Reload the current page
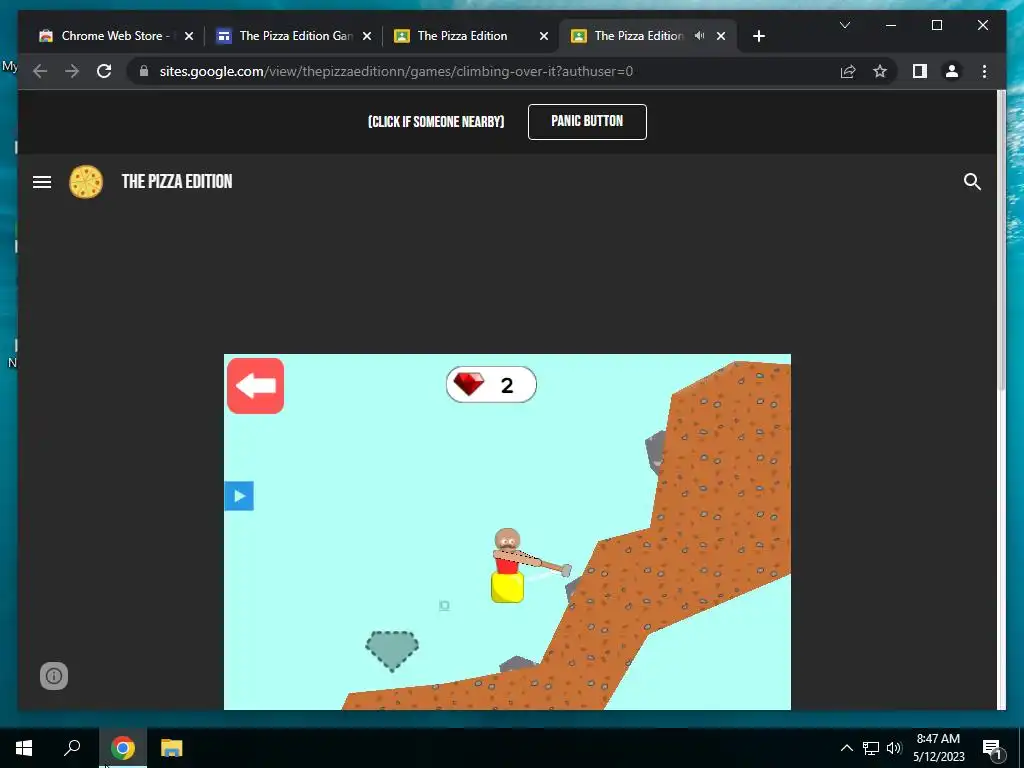Screen dimensions: 1024x768 coord(104,71)
